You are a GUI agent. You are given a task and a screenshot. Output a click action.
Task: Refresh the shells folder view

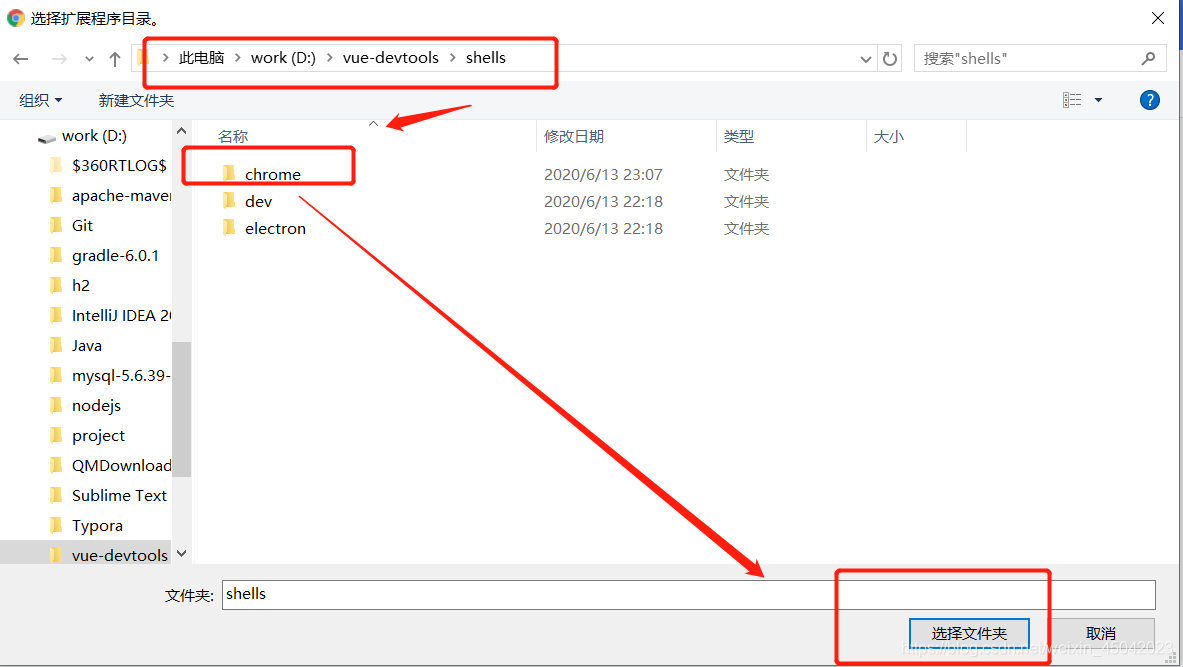tap(890, 59)
